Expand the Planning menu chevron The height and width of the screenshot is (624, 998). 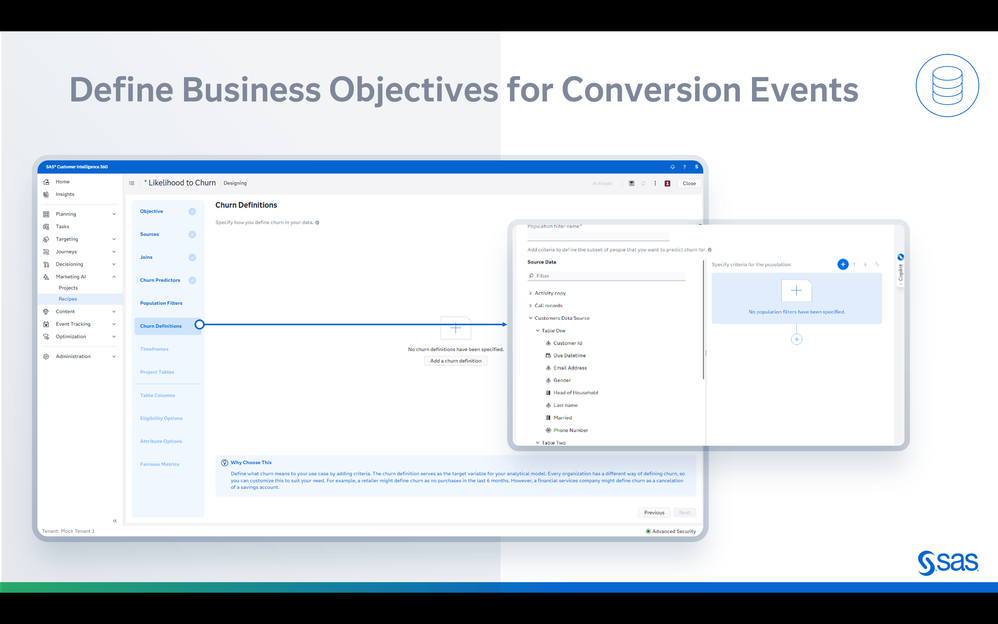(x=114, y=215)
